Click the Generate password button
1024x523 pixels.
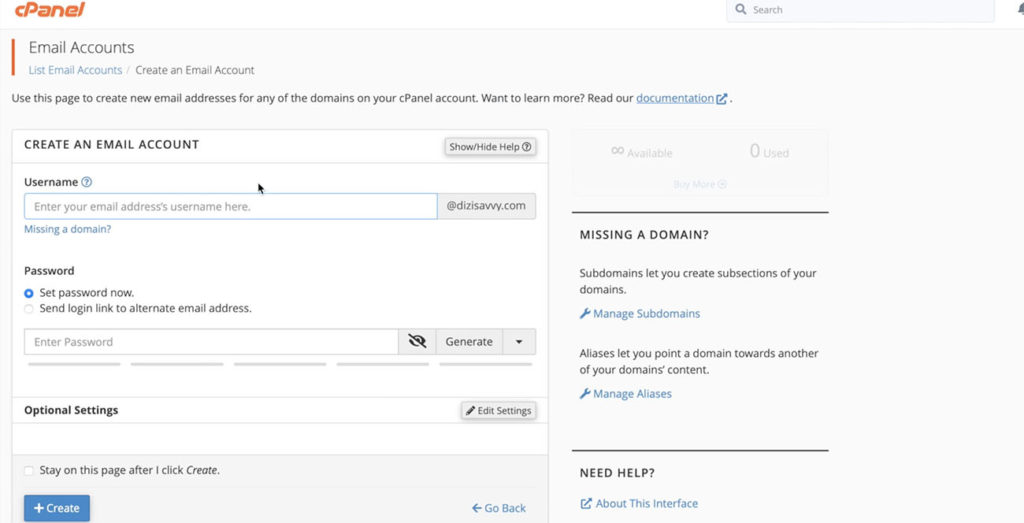click(x=469, y=341)
